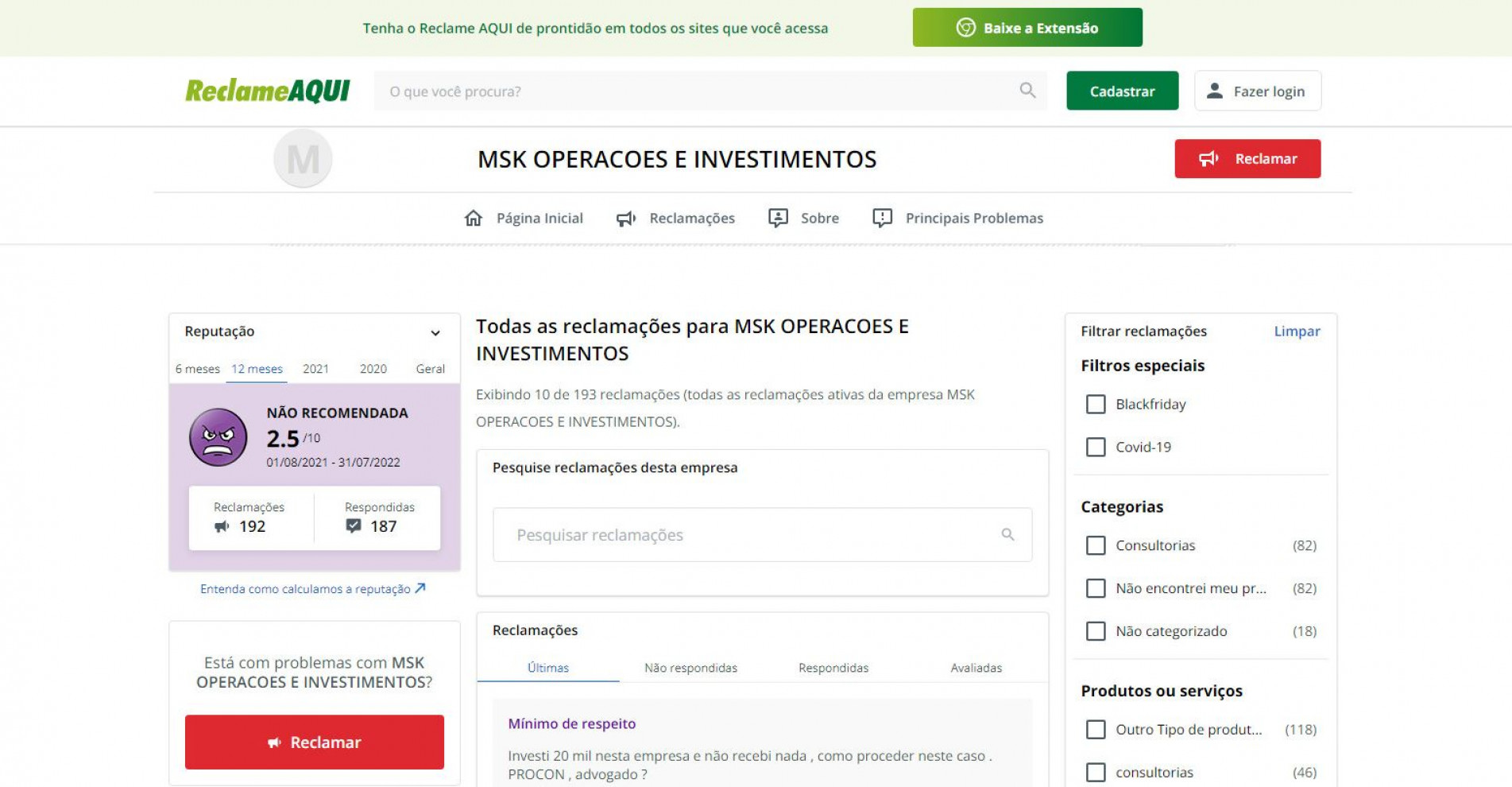Click the Reclamações megaphone icon

[626, 217]
